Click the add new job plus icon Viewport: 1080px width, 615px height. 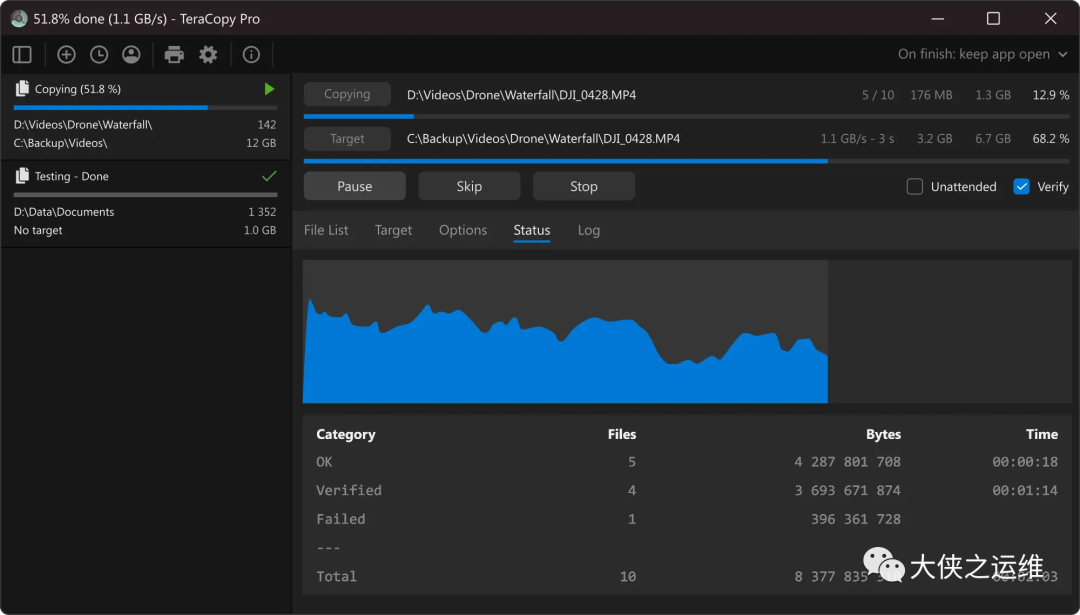coord(66,55)
